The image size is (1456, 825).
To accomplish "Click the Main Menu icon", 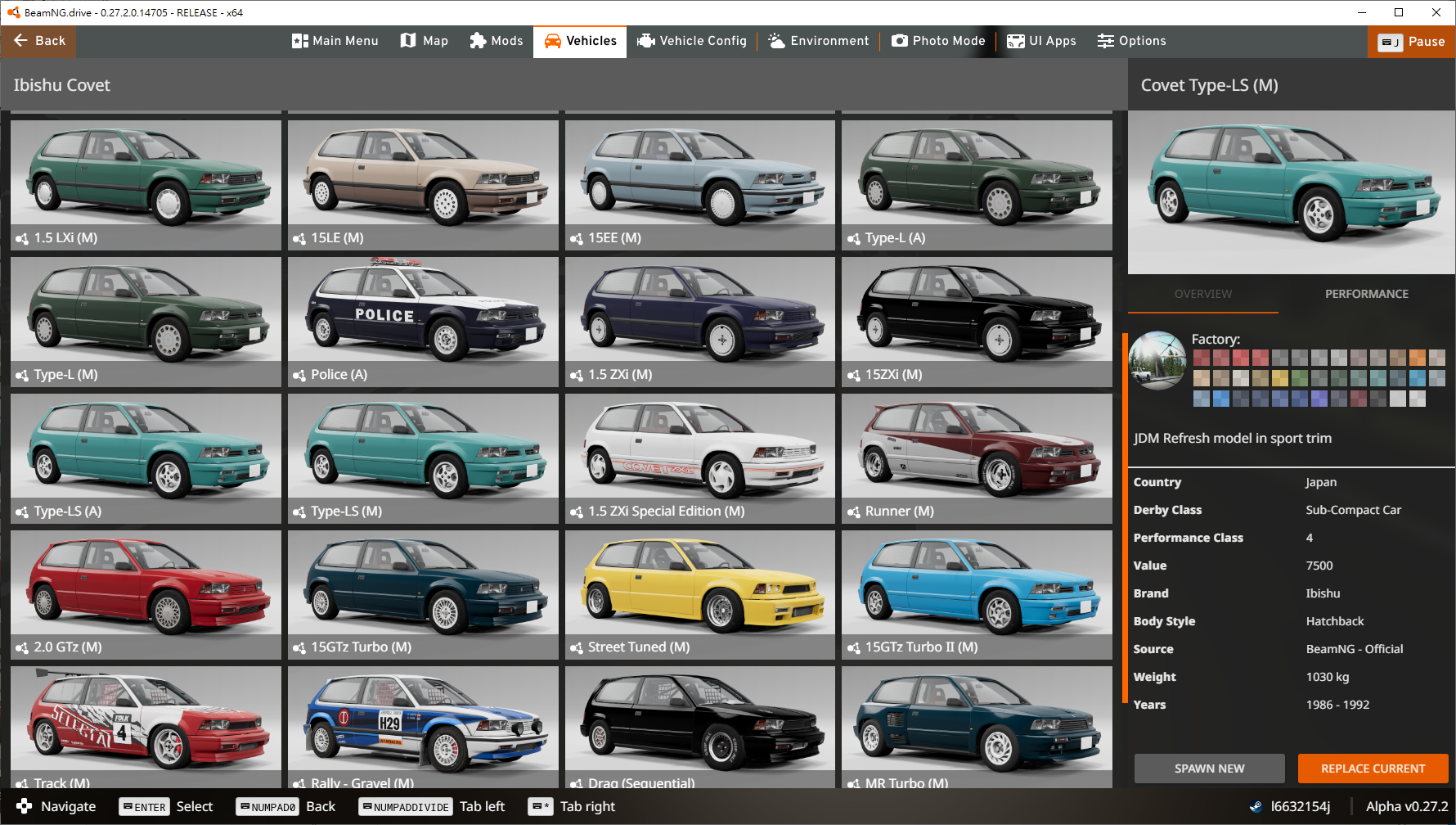I will 300,41.
